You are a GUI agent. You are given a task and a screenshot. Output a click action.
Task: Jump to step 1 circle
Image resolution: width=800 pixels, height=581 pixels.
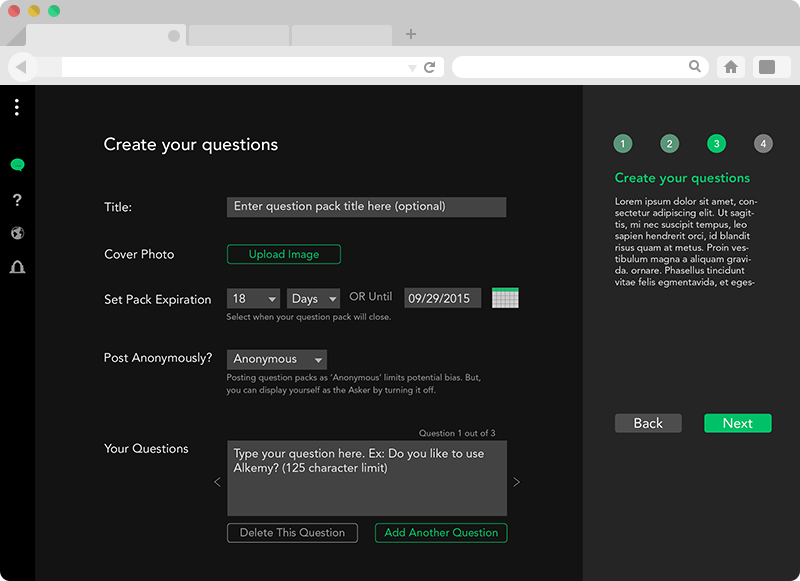623,144
